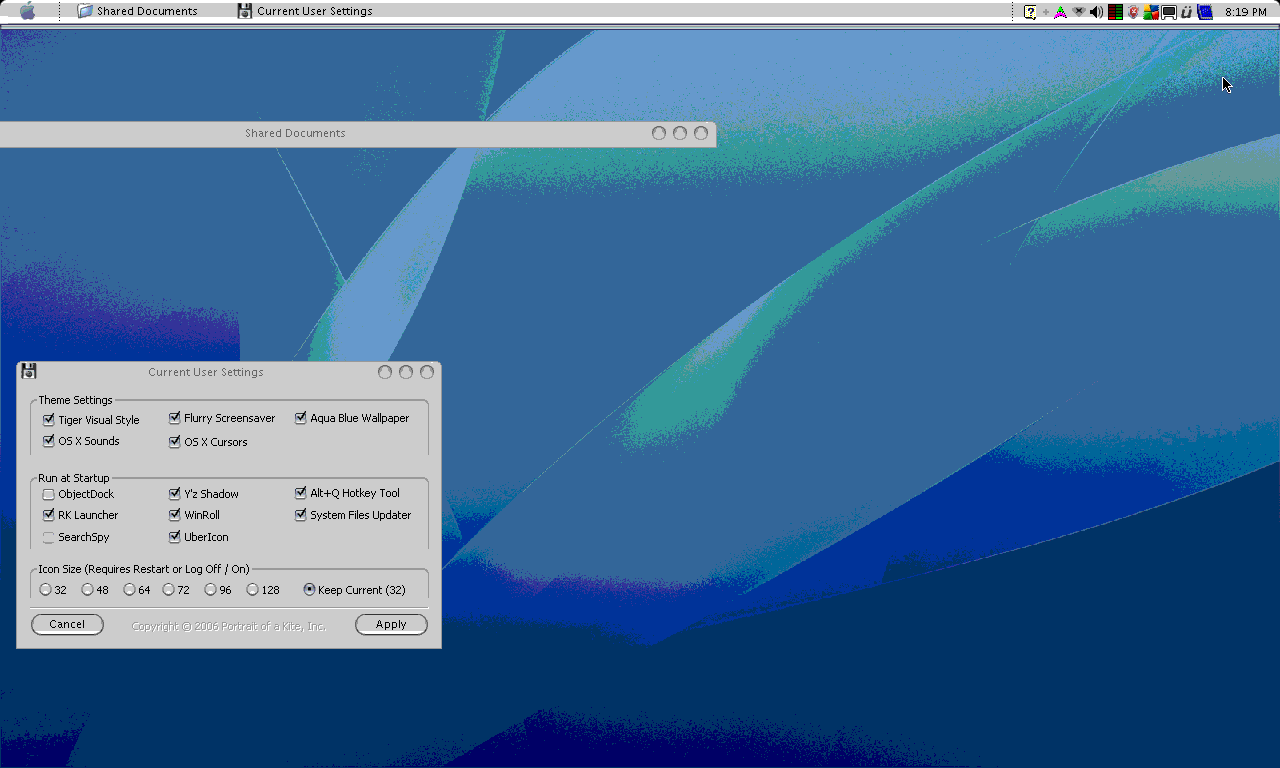This screenshot has width=1280, height=768.
Task: Uncheck System Files Updater
Action: coord(301,515)
